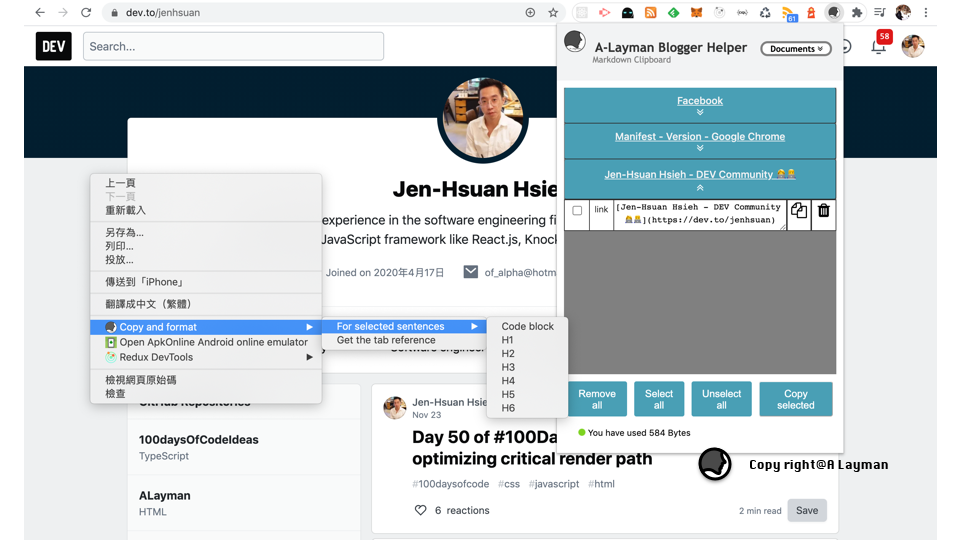
Task: Open the 100daysOfCodeIdeas repository
Action: 198,440
